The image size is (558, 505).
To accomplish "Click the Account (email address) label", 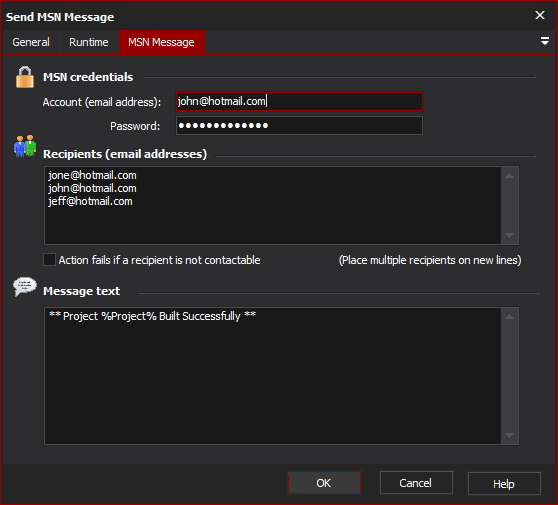I will 102,102.
